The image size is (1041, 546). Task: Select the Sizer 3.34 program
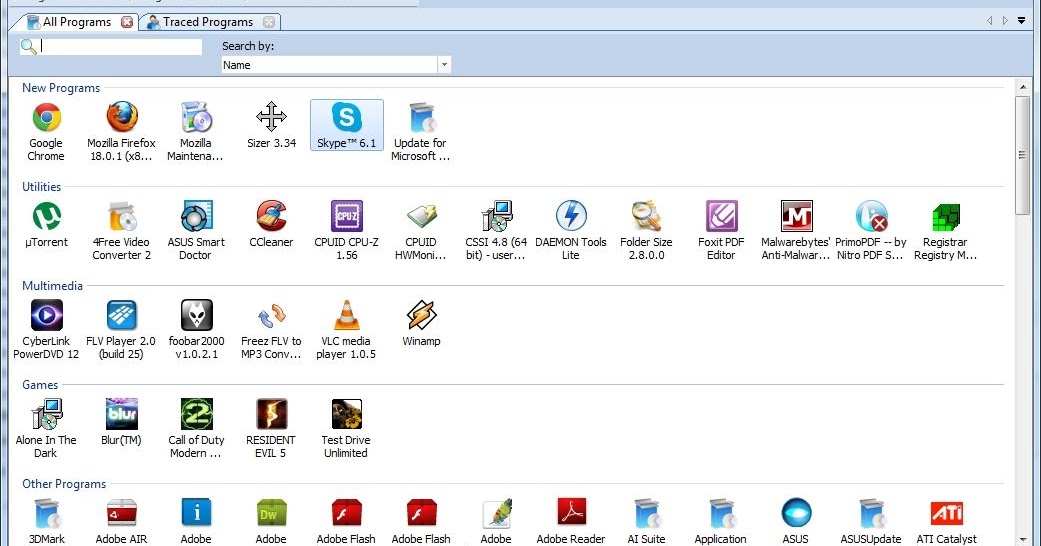tap(272, 118)
